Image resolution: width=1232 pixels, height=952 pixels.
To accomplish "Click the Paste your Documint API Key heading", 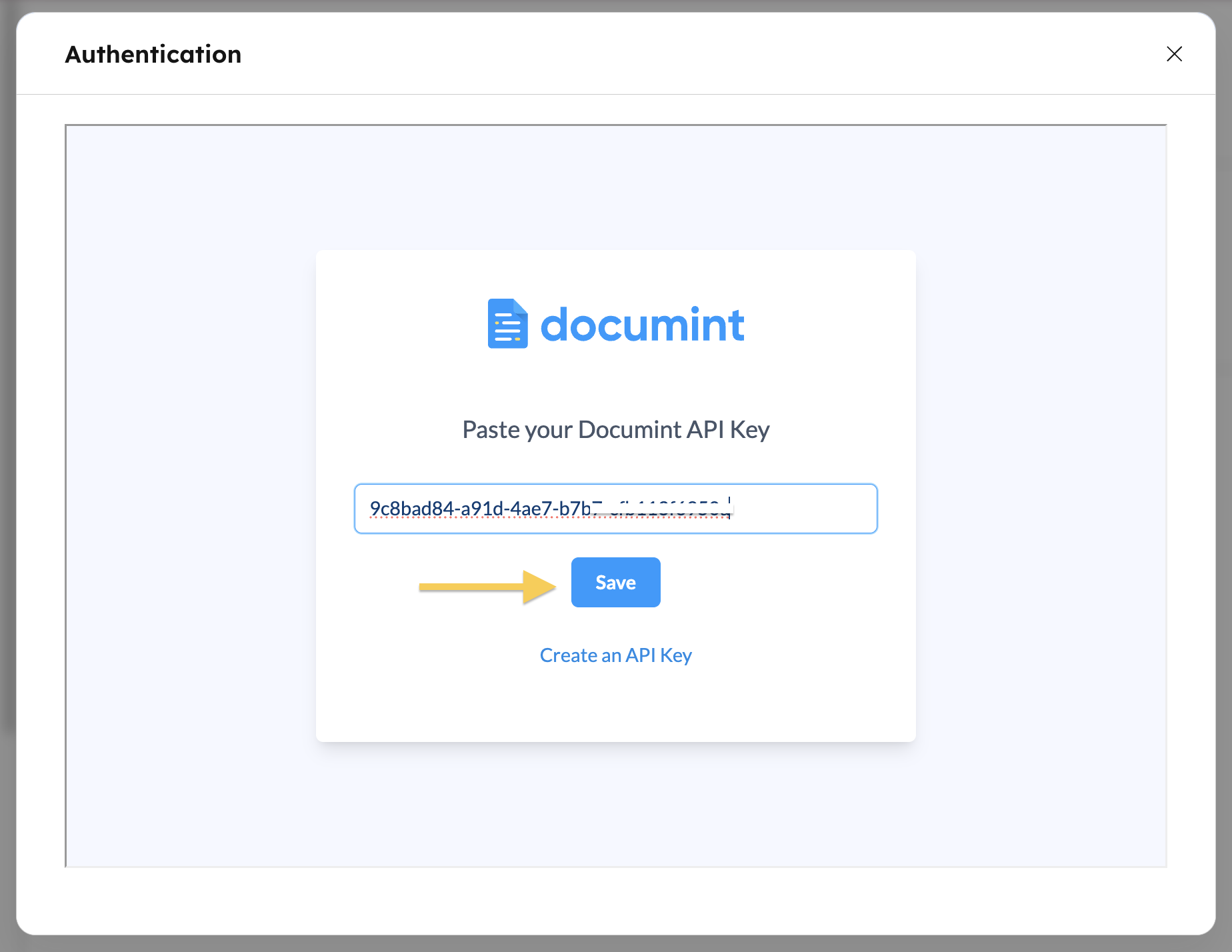I will pyautogui.click(x=615, y=430).
